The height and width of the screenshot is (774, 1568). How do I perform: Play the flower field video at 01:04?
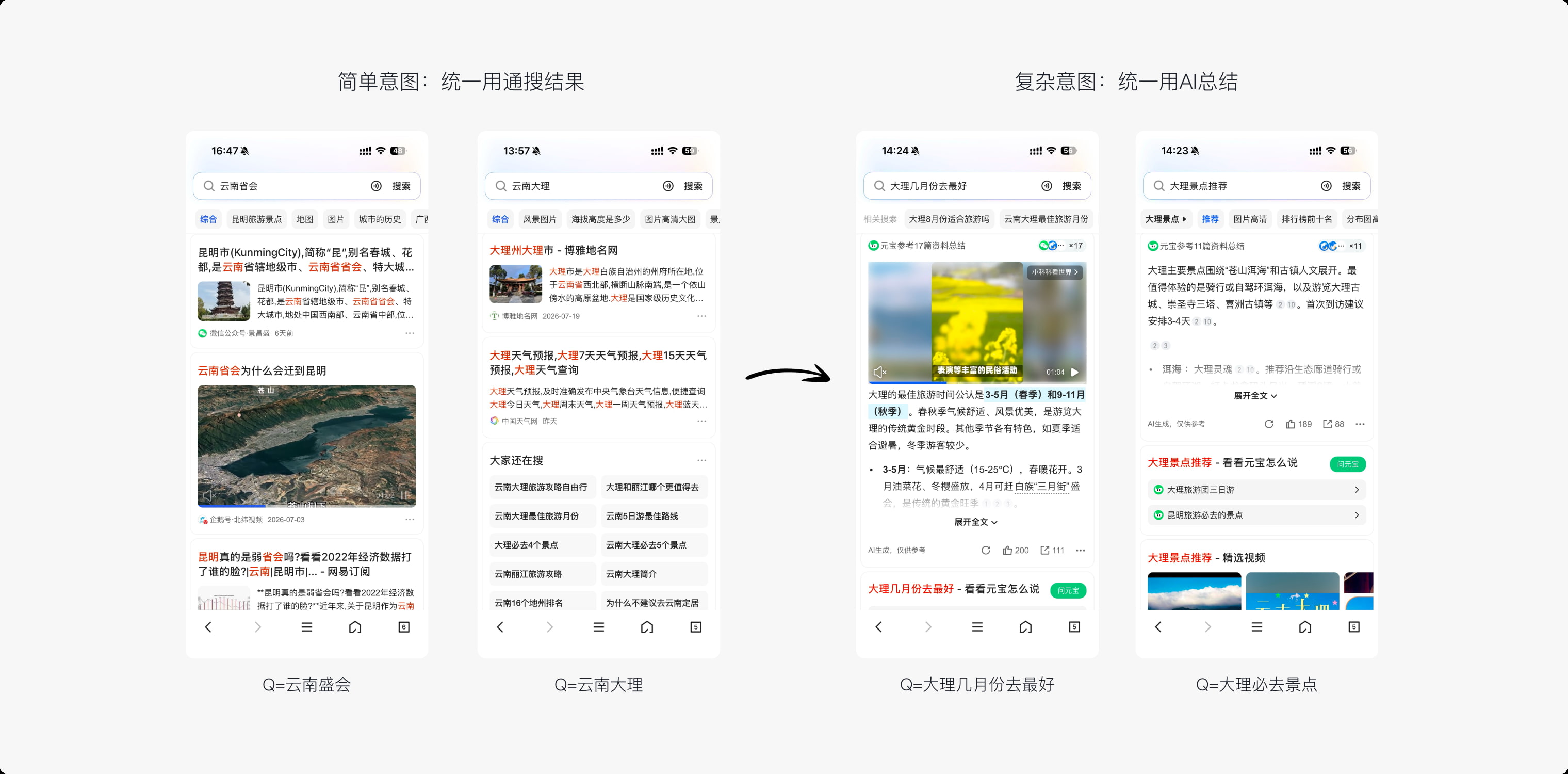point(1075,372)
